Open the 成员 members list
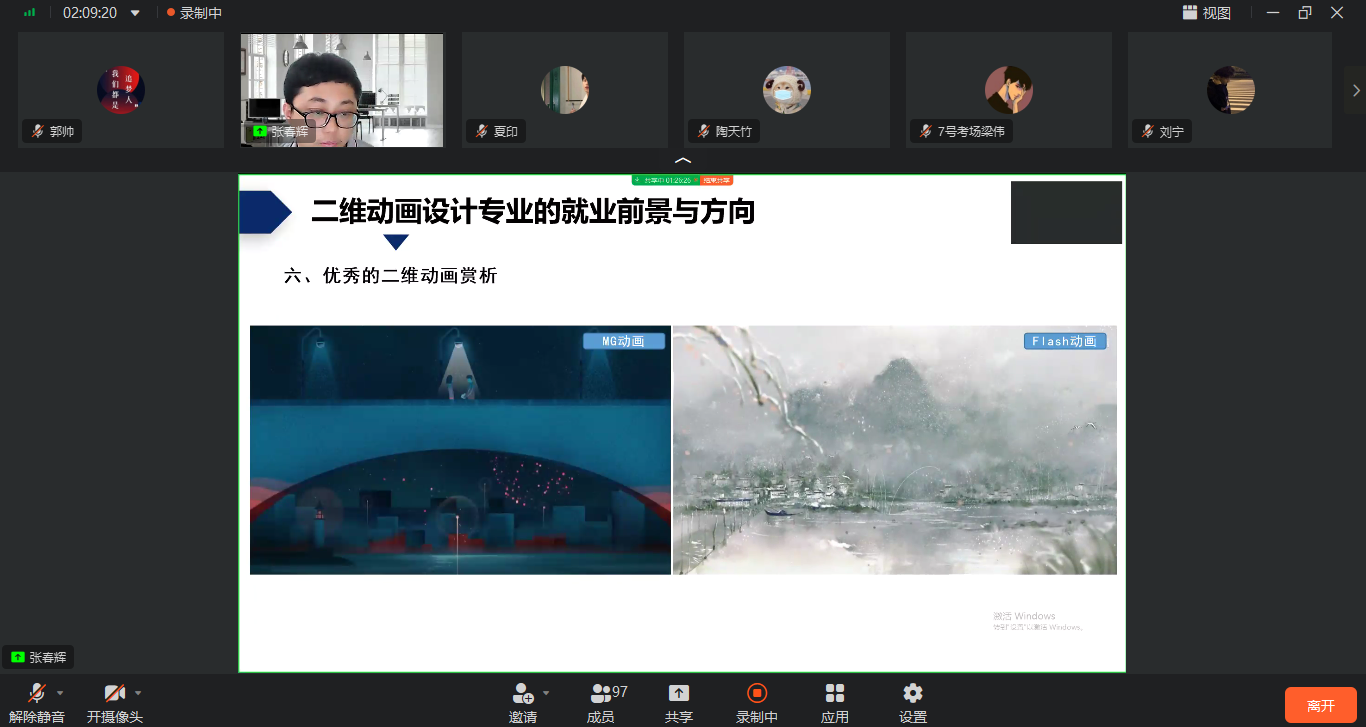Image resolution: width=1366 pixels, height=727 pixels. [x=601, y=694]
